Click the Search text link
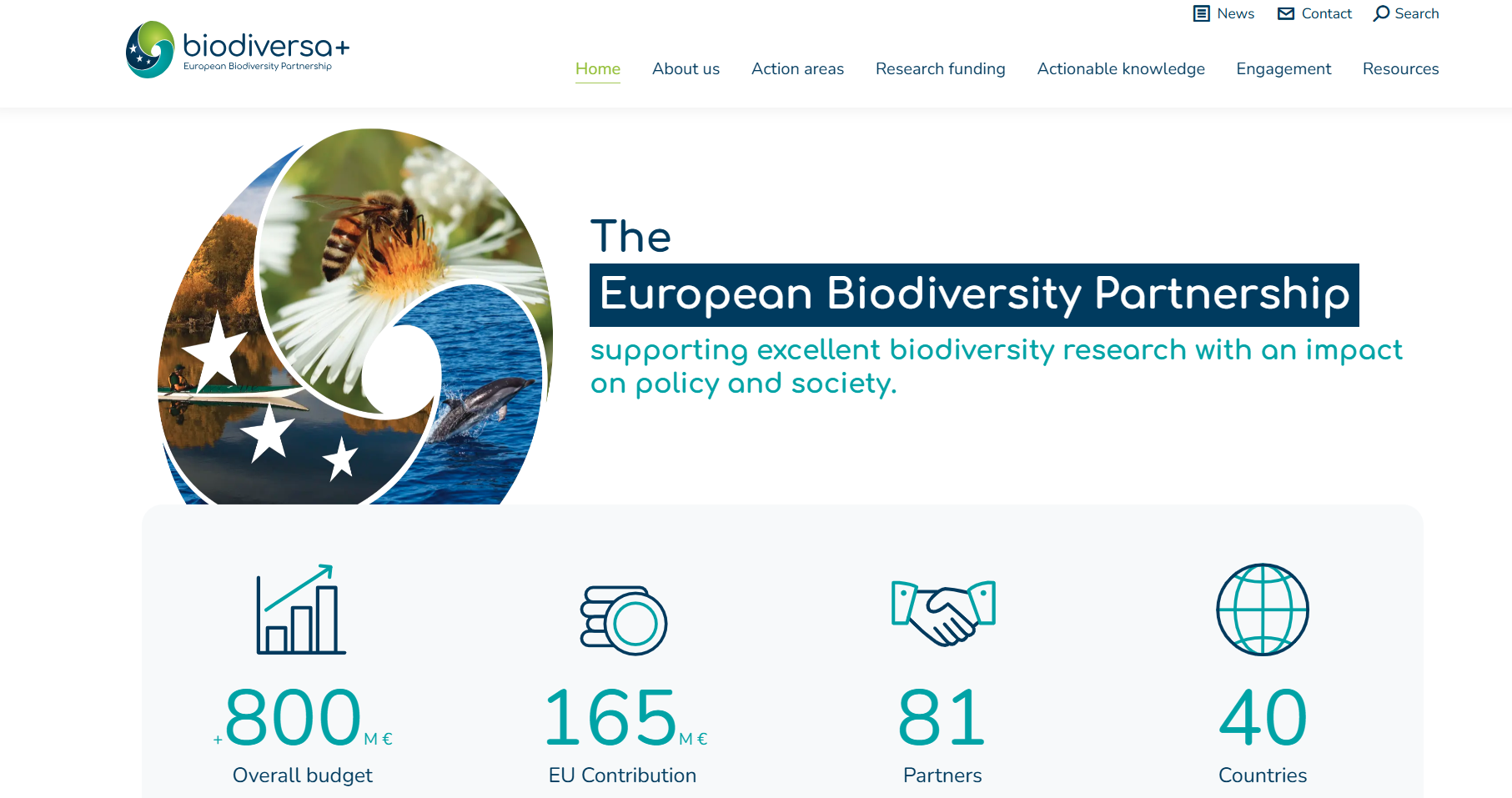Viewport: 1512px width, 798px height. 1416,13
